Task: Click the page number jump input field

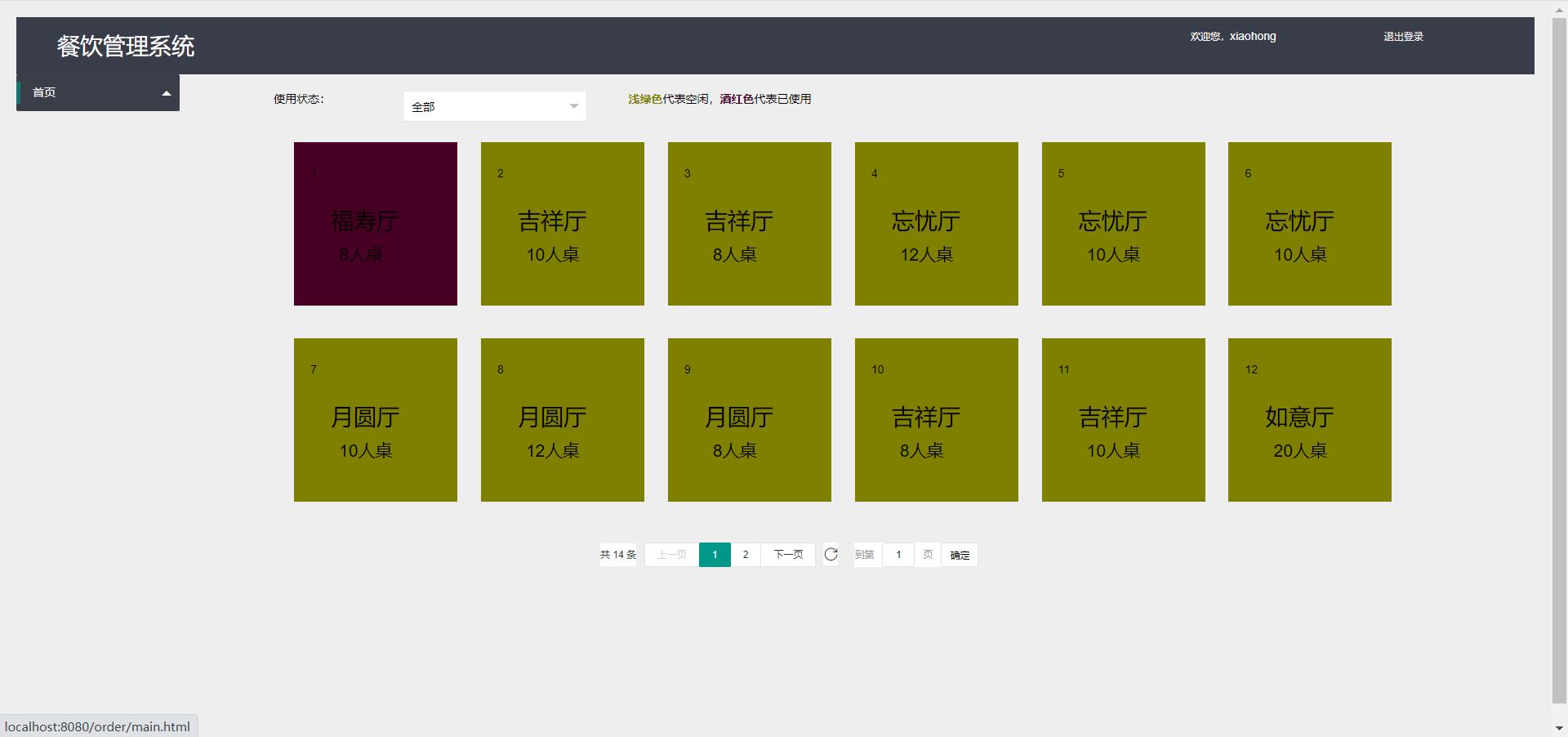Action: pos(898,555)
